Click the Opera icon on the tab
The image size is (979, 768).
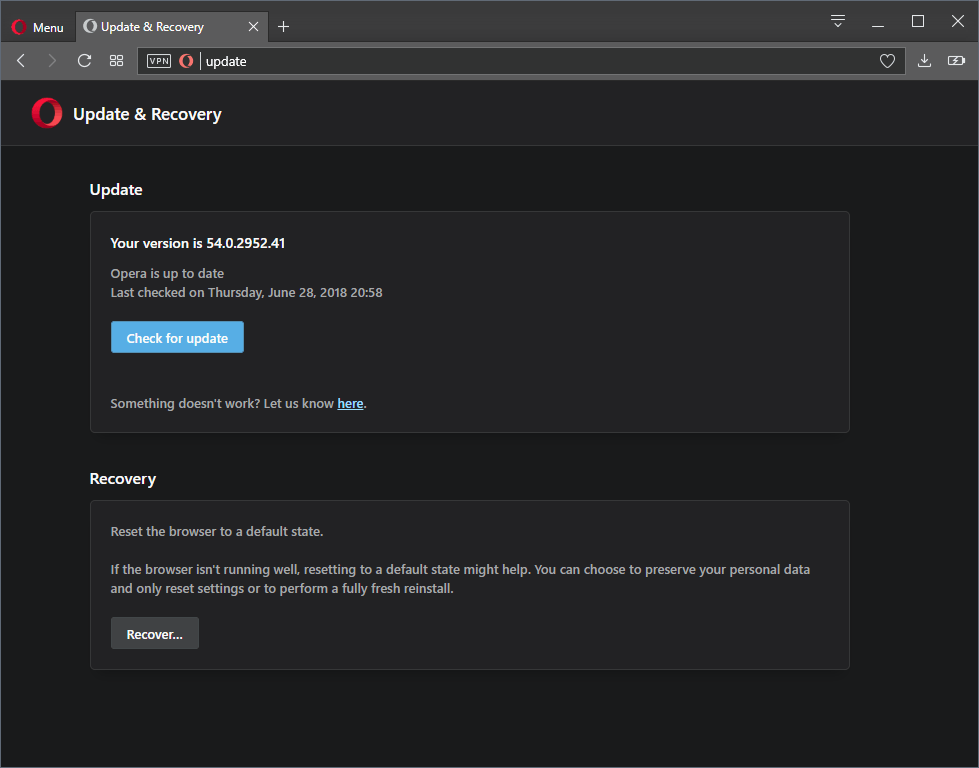tap(90, 26)
